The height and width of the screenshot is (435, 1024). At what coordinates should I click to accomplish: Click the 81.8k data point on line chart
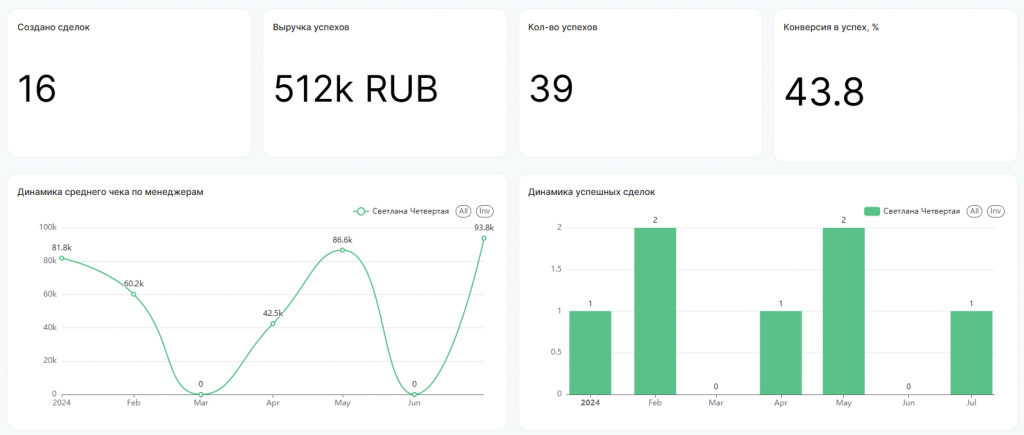click(62, 258)
